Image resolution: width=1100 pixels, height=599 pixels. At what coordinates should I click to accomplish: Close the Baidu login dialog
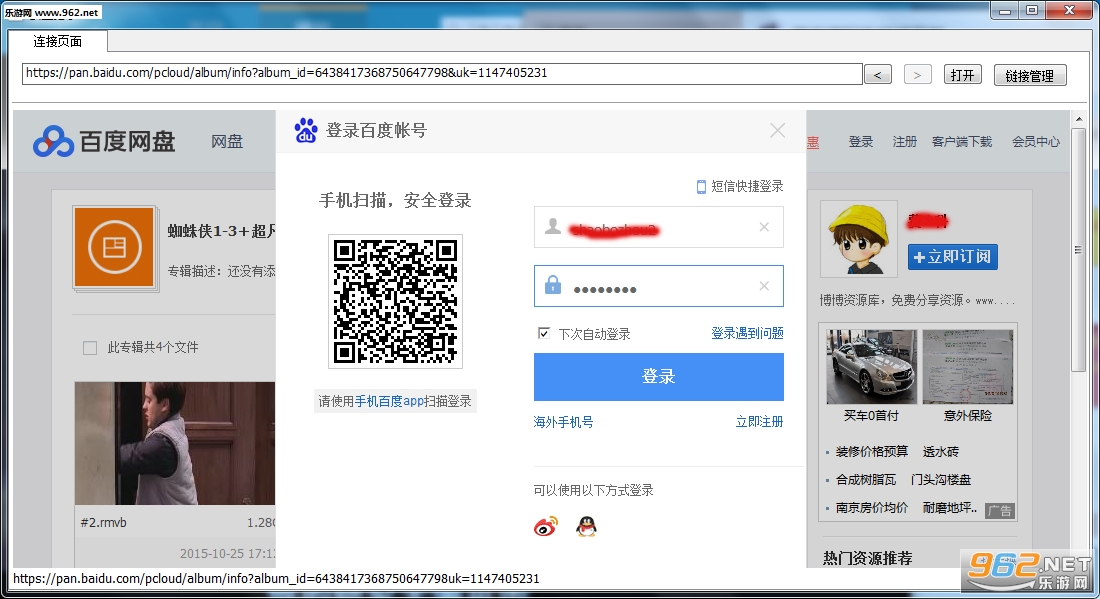click(x=777, y=130)
